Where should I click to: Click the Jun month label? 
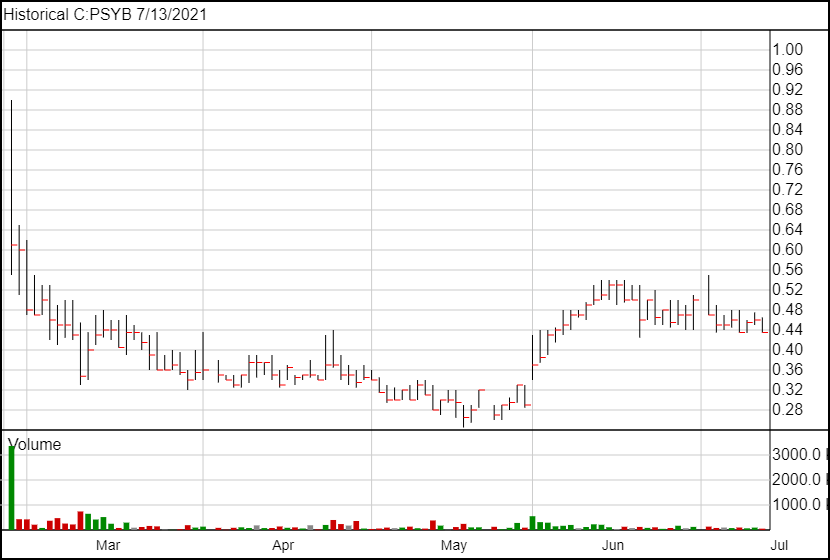click(612, 545)
